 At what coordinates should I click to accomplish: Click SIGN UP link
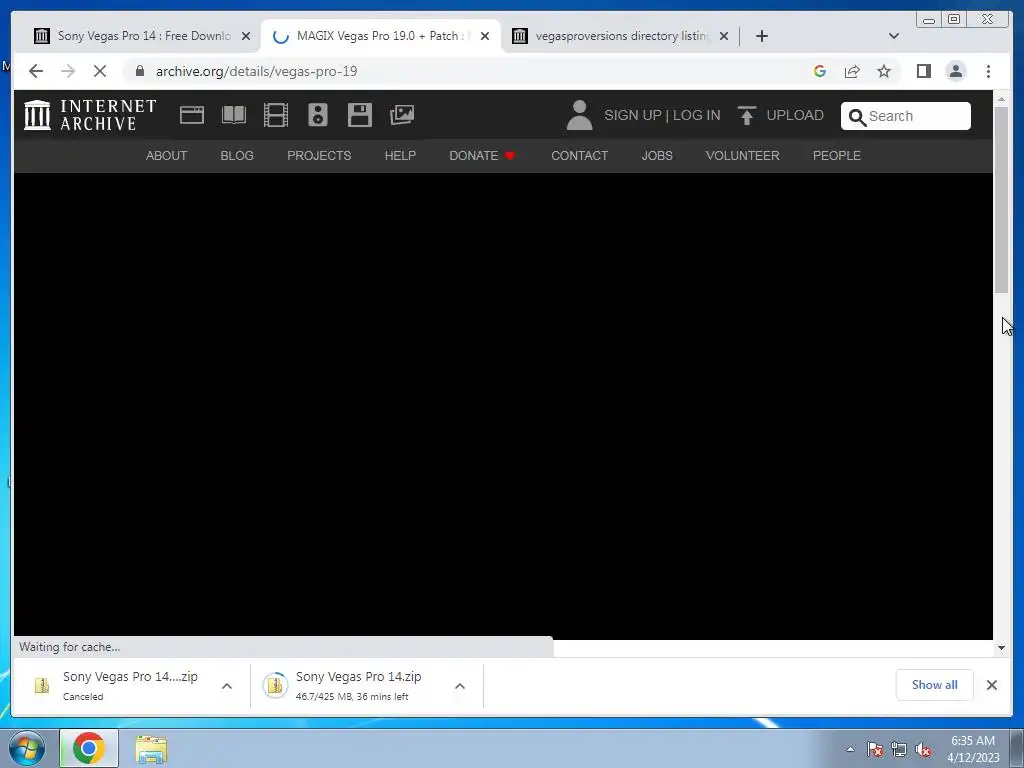[633, 115]
